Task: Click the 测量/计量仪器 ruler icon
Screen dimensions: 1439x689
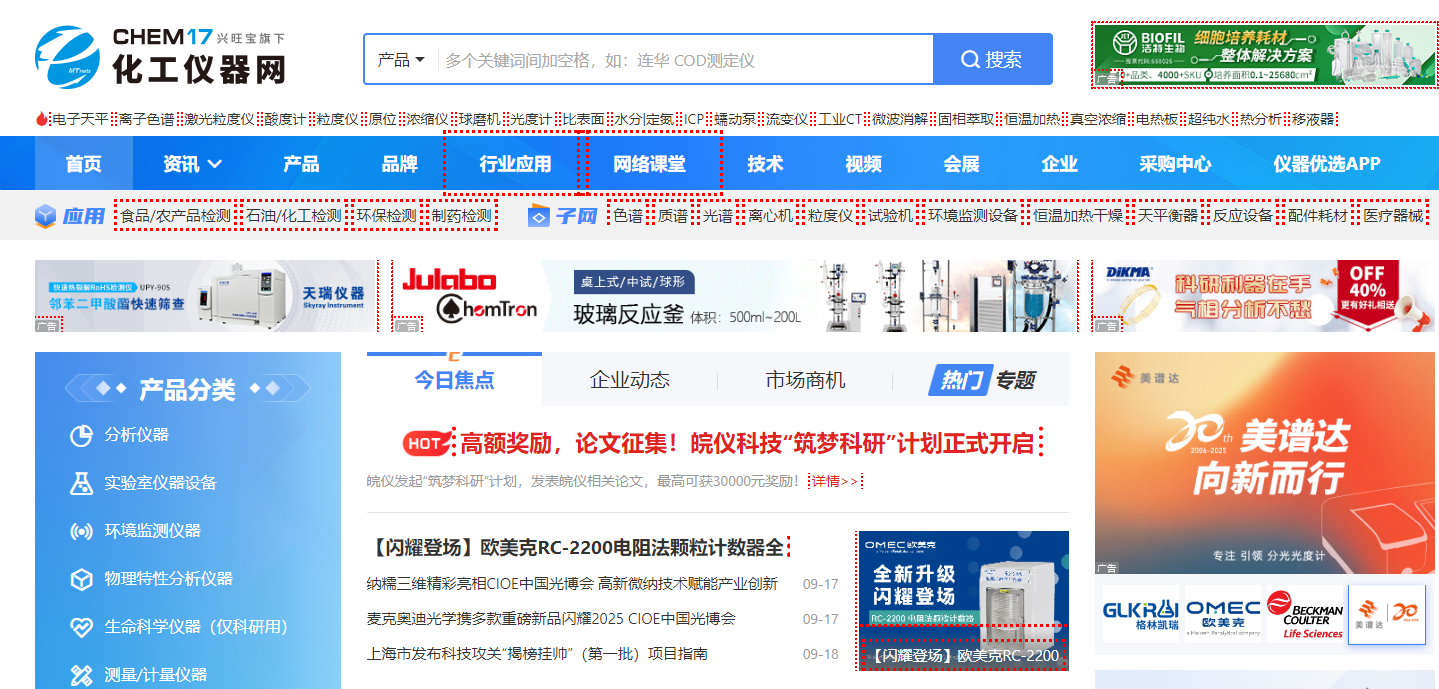Action: [81, 675]
